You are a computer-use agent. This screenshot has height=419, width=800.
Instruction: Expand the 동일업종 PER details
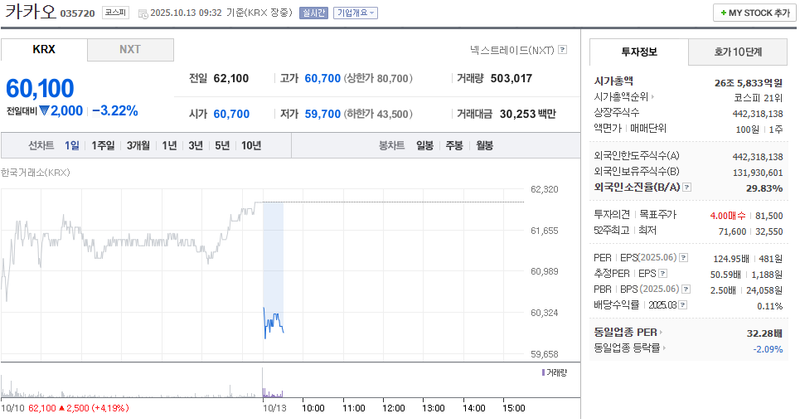point(660,331)
